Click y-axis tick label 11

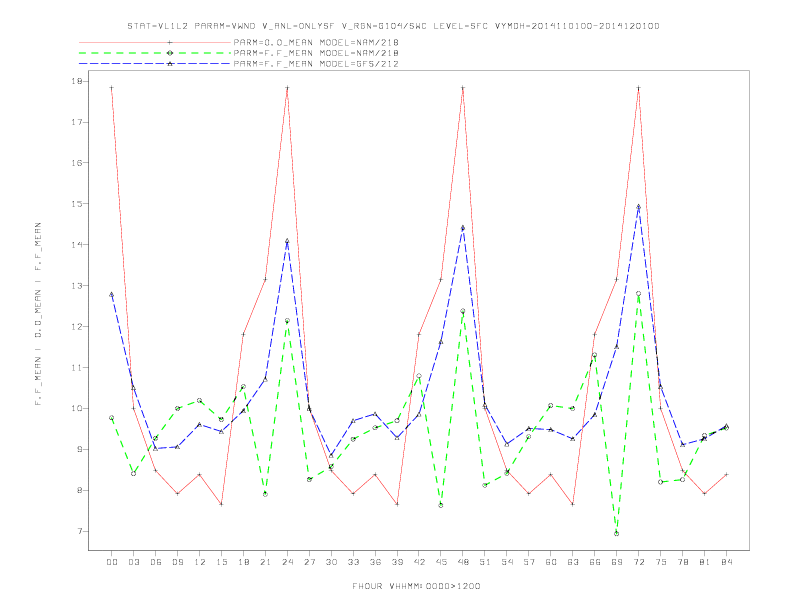77,368
